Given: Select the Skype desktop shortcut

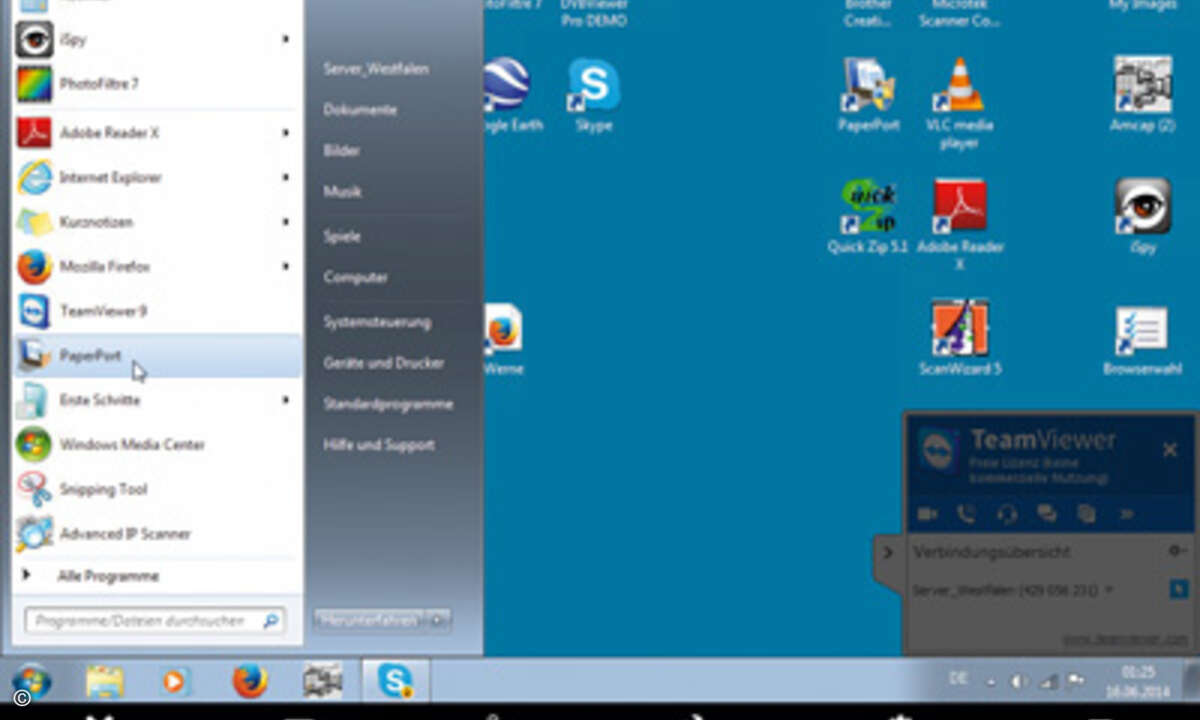Looking at the screenshot, I should (x=594, y=96).
